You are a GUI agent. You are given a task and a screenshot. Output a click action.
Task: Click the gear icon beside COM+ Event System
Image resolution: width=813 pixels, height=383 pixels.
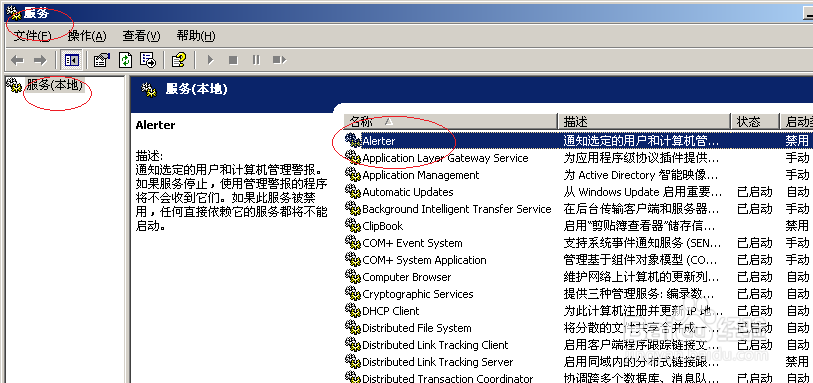point(353,243)
